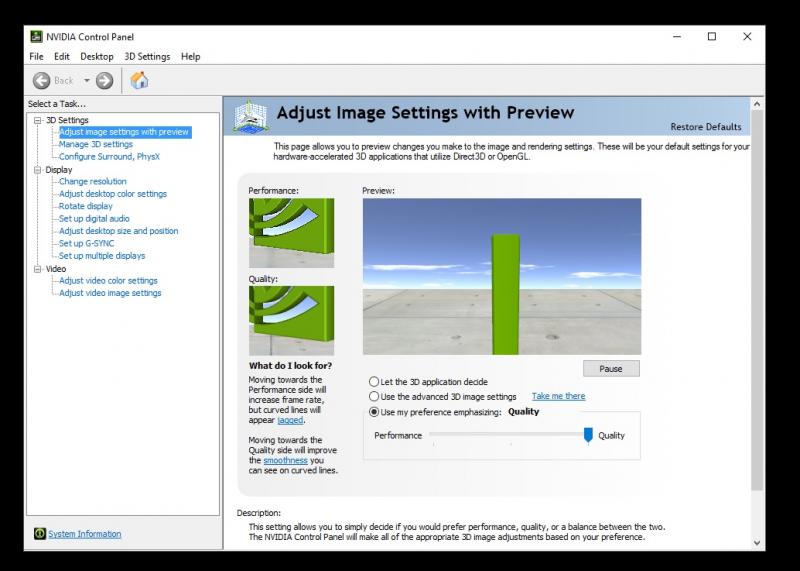Image resolution: width=800 pixels, height=571 pixels.
Task: Open Rotate display
Action: [85, 206]
